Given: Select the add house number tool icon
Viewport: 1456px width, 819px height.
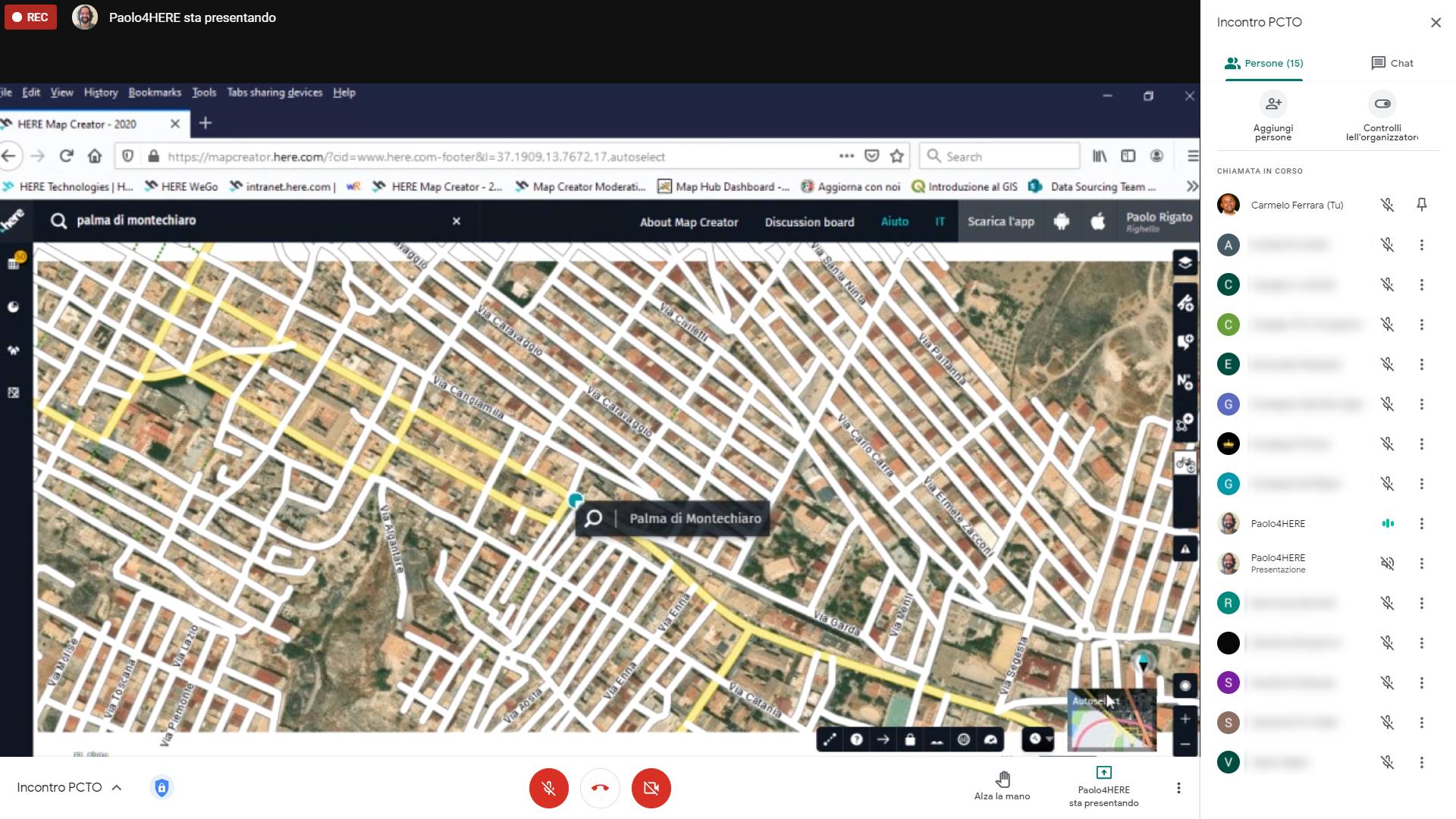Looking at the screenshot, I should 1185,381.
